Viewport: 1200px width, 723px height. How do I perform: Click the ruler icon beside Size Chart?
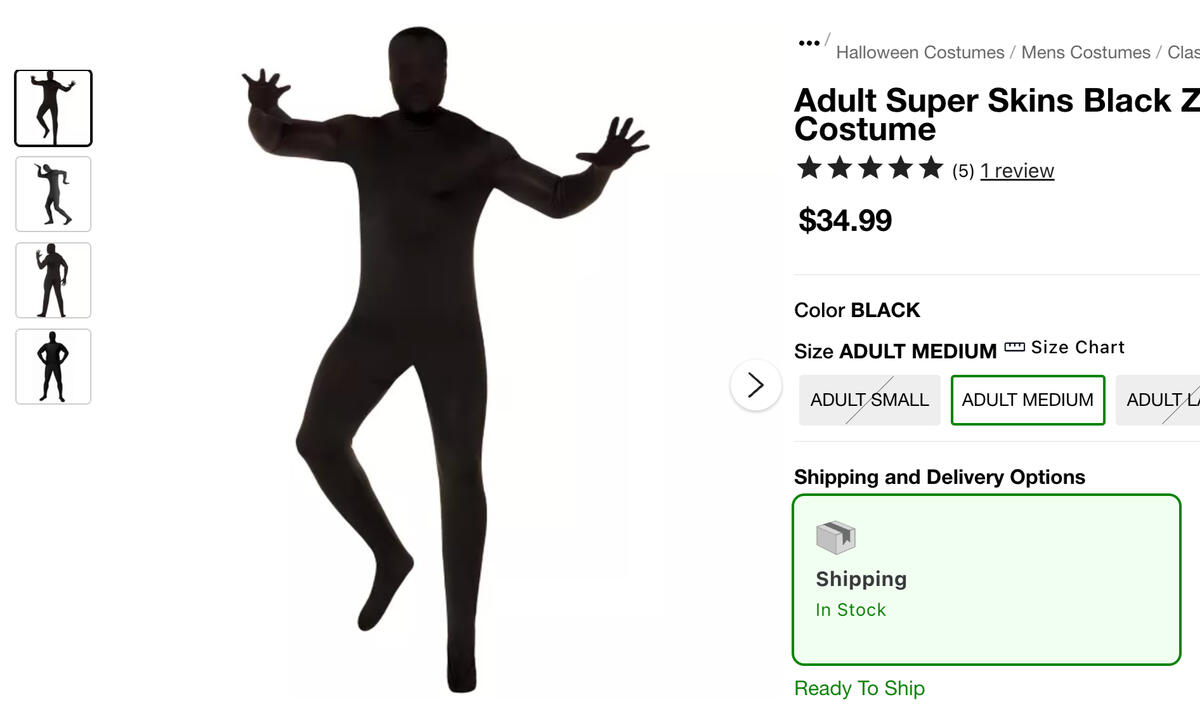[x=1014, y=348]
